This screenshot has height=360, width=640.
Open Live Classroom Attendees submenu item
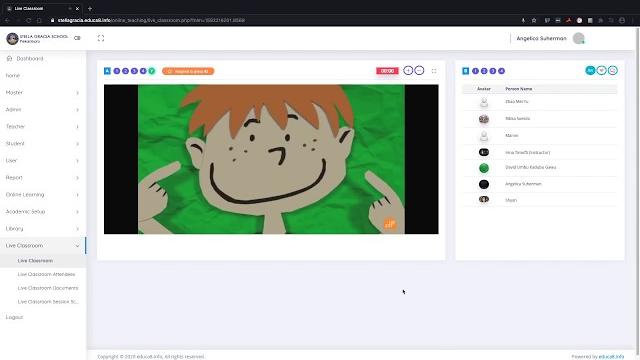click(x=46, y=274)
